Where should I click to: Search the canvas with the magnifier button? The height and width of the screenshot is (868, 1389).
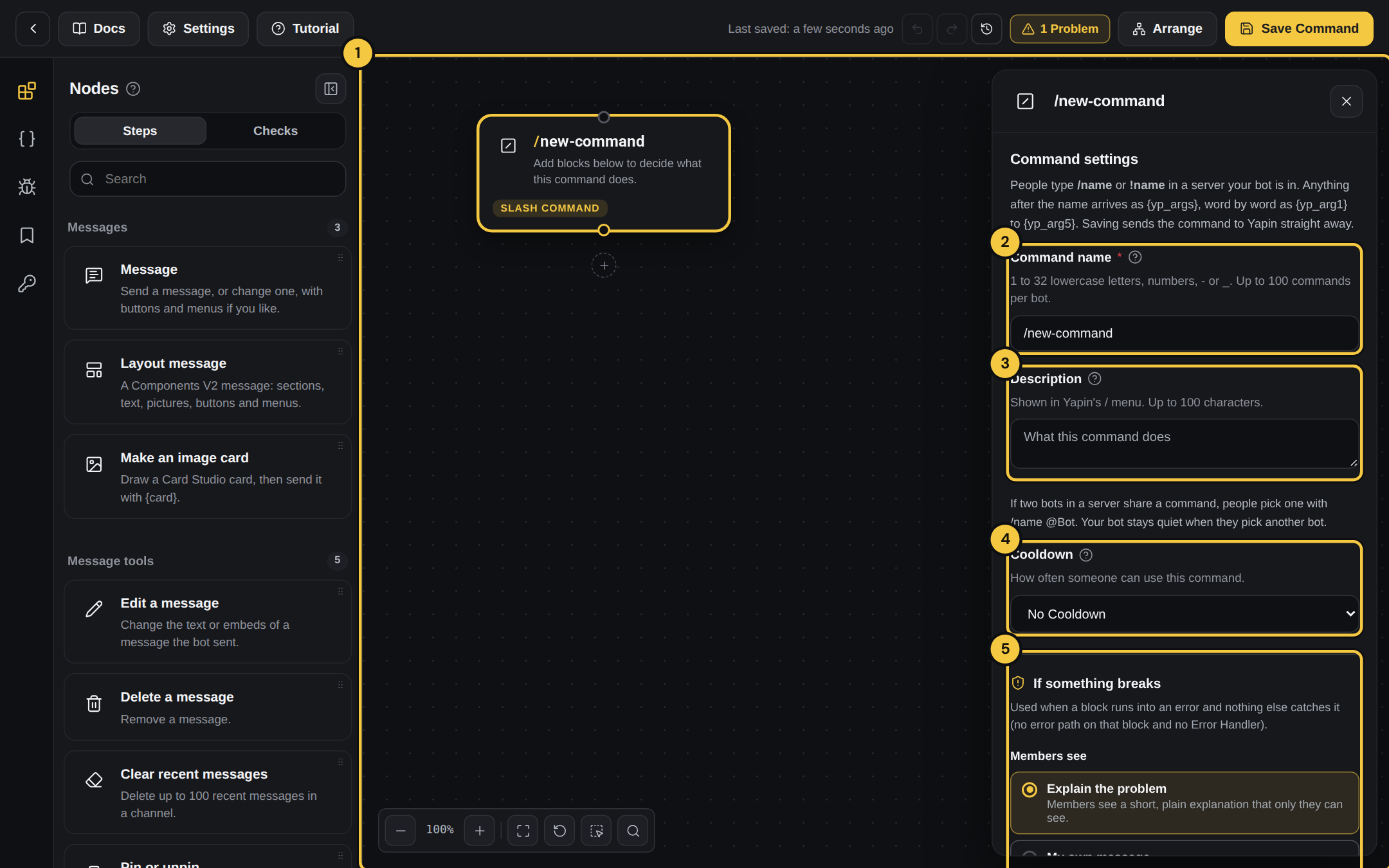[x=633, y=831]
